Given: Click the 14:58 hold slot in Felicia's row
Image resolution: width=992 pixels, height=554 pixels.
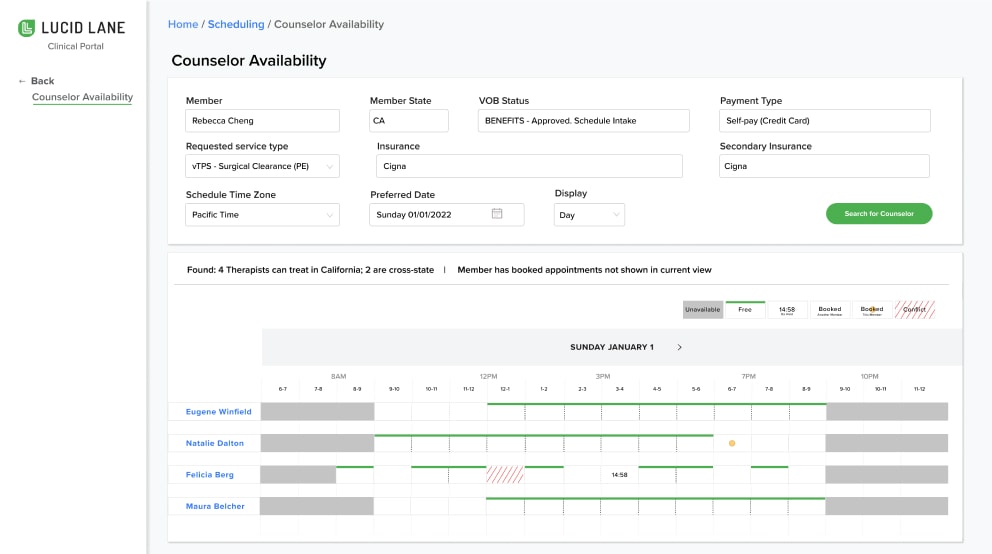Looking at the screenshot, I should [x=619, y=475].
